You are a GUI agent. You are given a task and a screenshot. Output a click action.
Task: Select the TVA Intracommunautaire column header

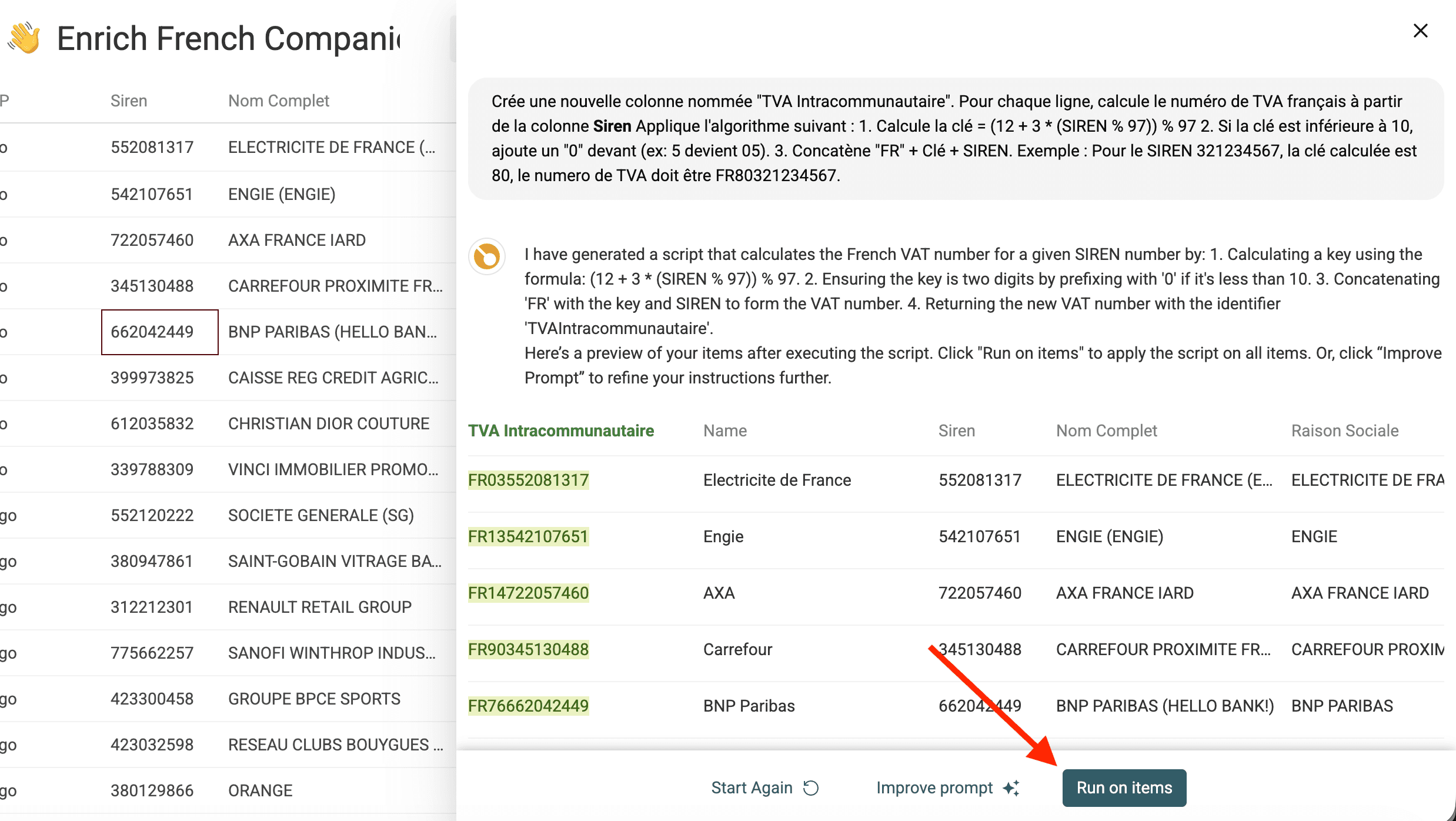[560, 430]
